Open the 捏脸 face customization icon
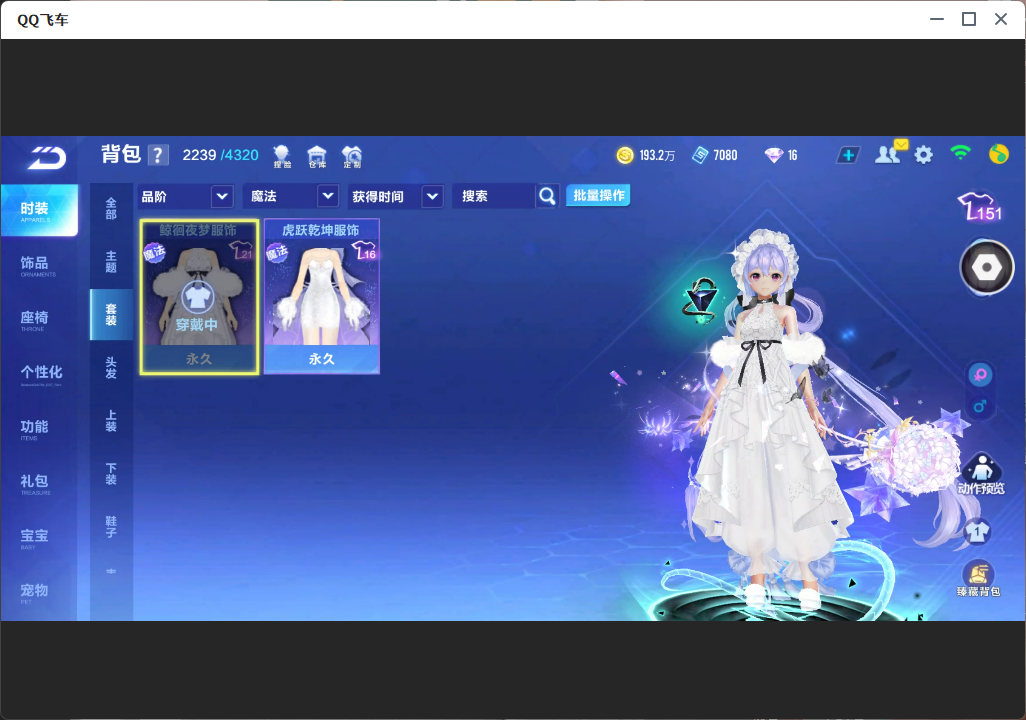Screen dimensions: 1026x720 tap(282, 157)
